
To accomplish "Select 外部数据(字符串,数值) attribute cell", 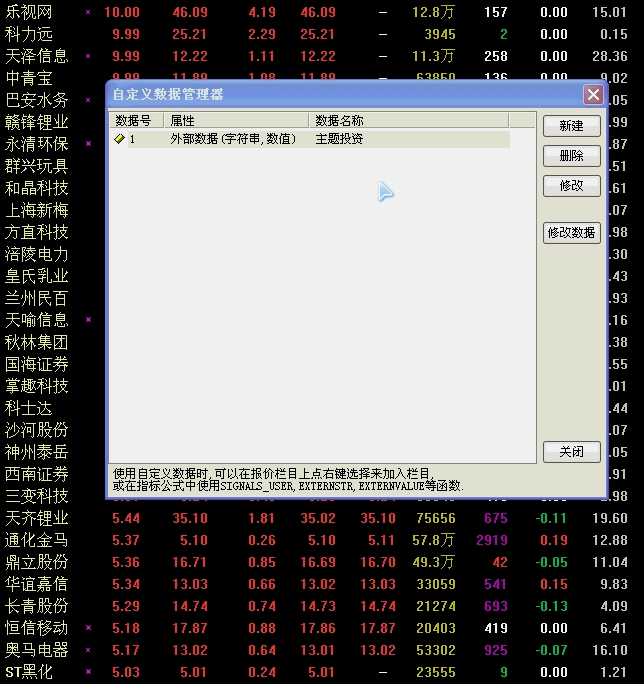I will point(233,139).
